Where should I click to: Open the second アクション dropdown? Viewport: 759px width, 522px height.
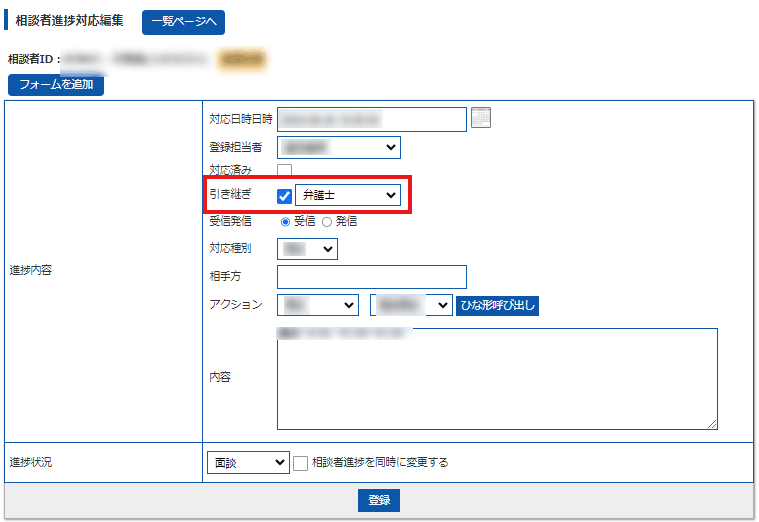(411, 304)
